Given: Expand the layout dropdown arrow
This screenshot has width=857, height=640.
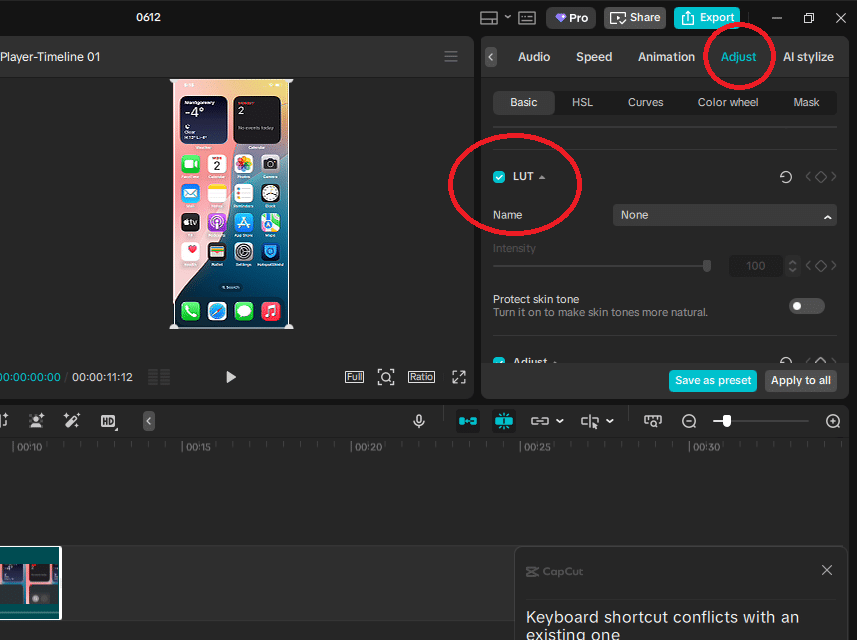Looking at the screenshot, I should 508,17.
